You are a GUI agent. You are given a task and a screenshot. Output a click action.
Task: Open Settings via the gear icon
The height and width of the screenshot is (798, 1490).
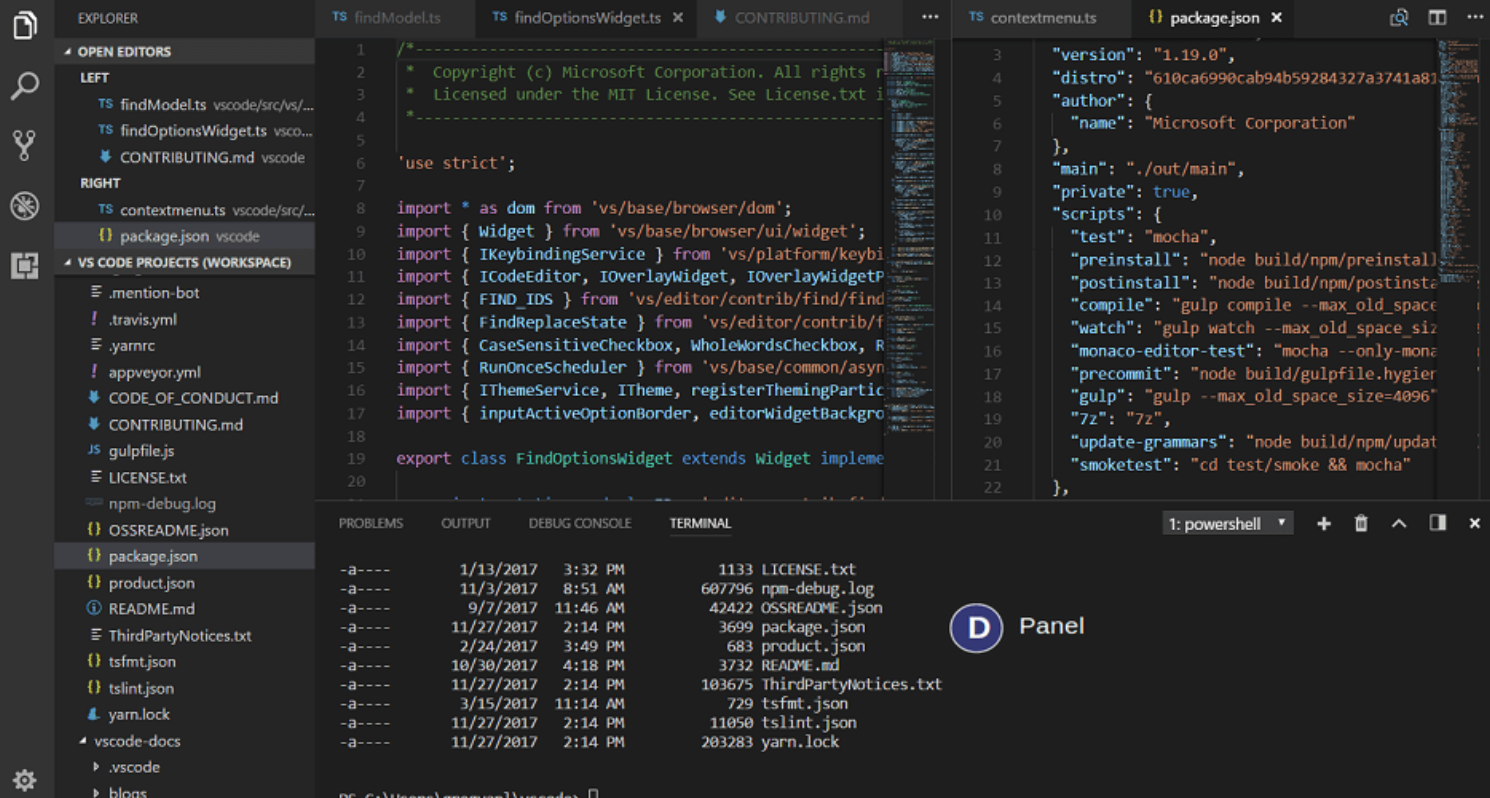(24, 780)
